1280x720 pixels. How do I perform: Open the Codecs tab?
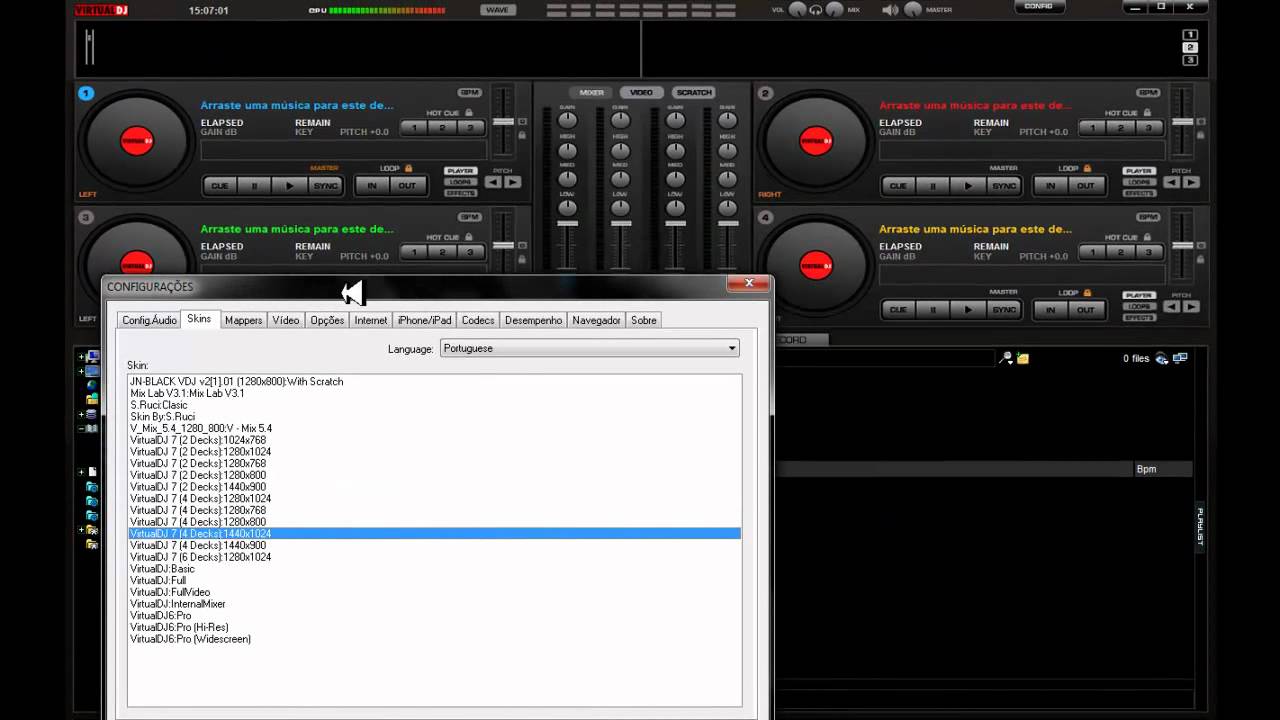coord(478,320)
